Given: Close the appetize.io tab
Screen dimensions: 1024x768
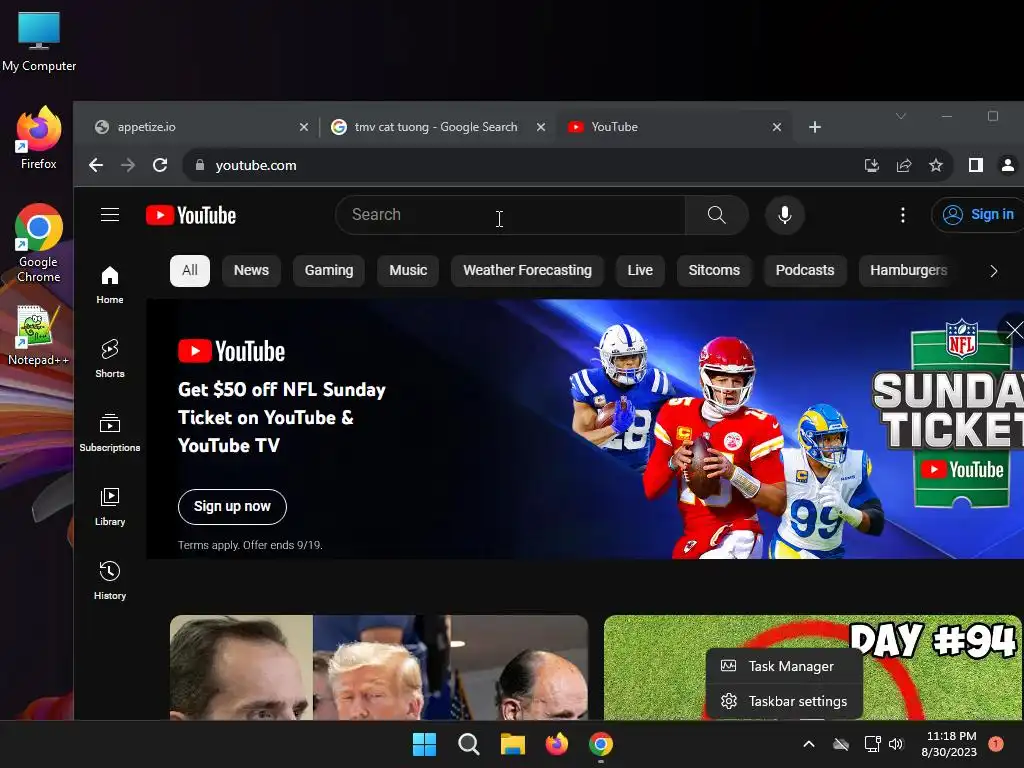Looking at the screenshot, I should [304, 127].
